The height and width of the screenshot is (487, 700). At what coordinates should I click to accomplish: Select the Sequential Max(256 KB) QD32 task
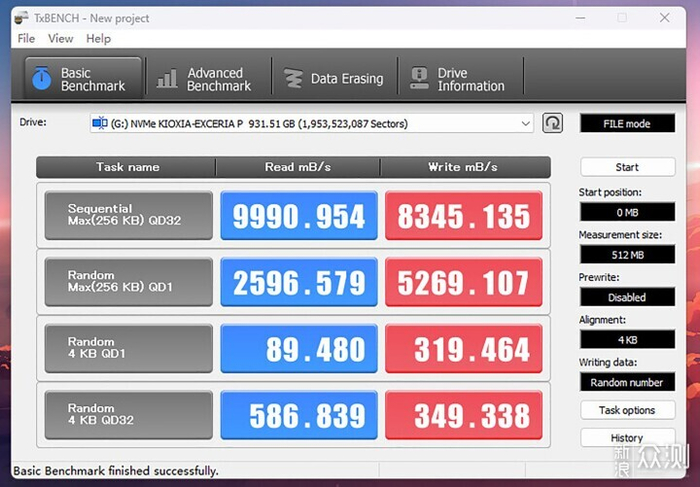[x=129, y=215]
